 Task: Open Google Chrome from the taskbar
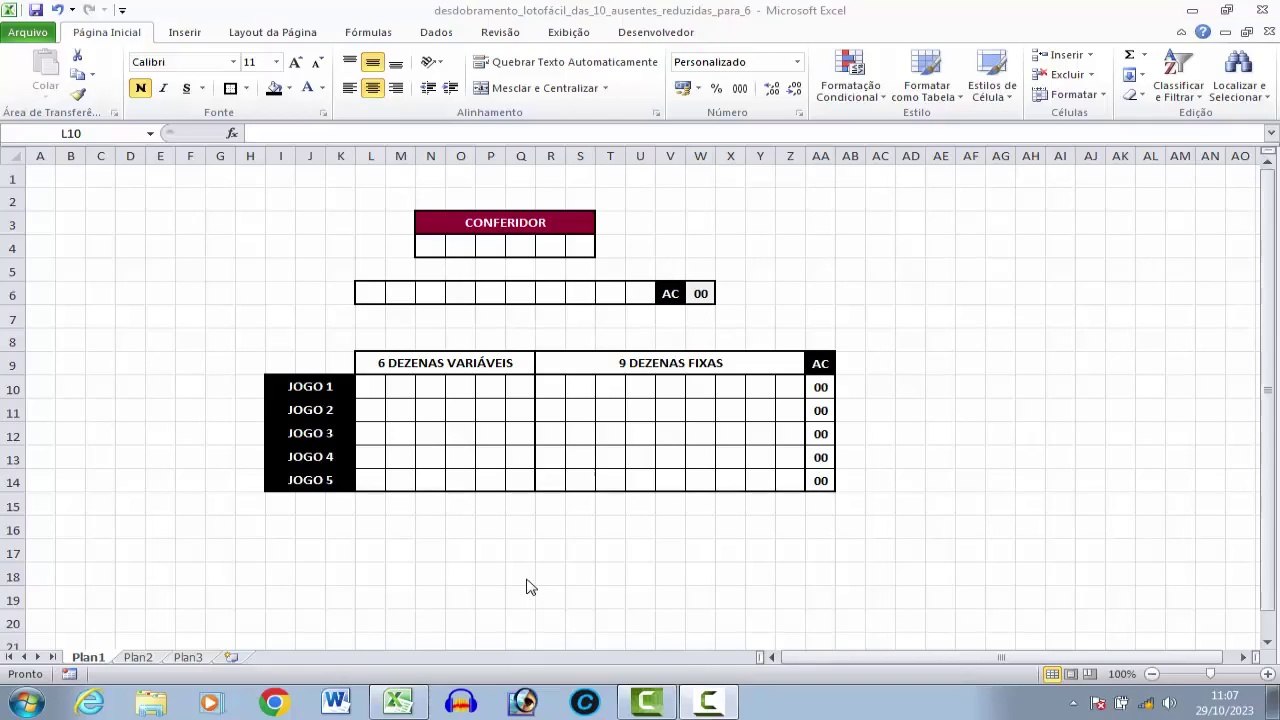click(x=273, y=702)
